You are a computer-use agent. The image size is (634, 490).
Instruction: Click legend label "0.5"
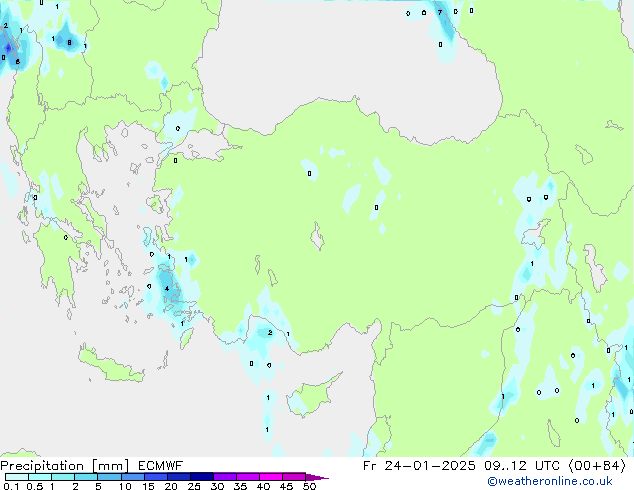[x=34, y=486]
